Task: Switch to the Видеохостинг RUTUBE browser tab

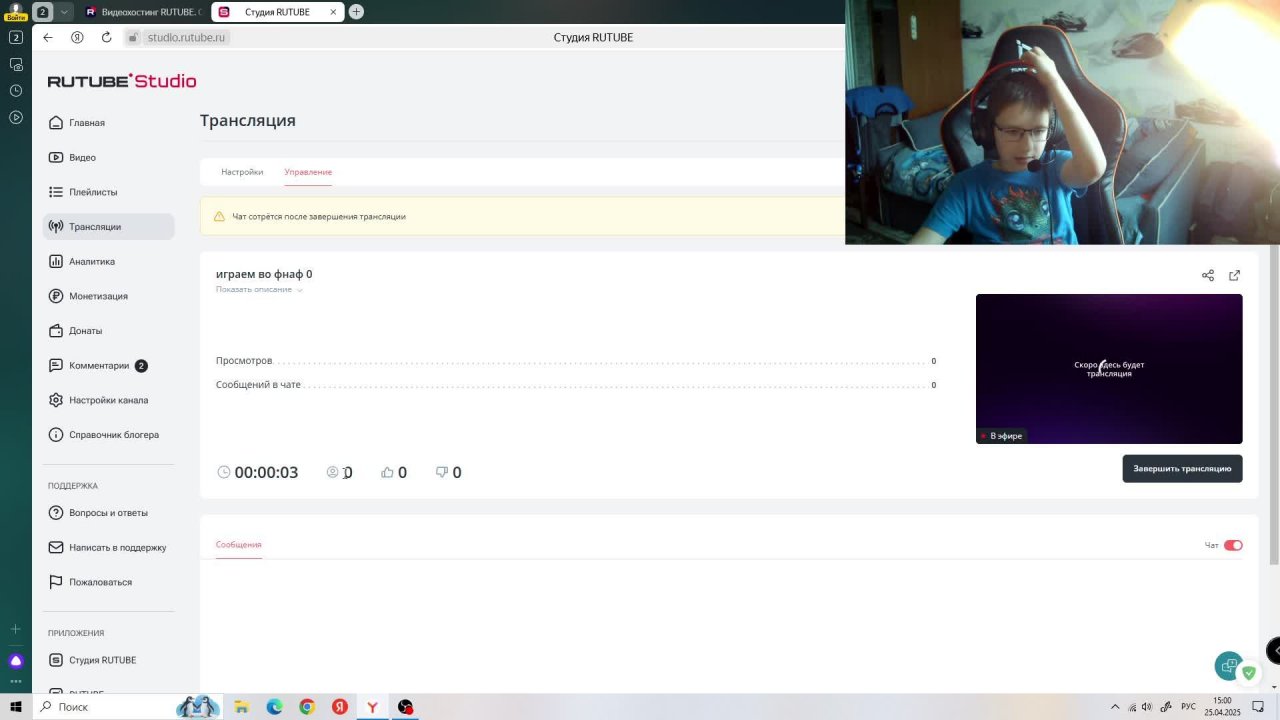Action: (143, 12)
